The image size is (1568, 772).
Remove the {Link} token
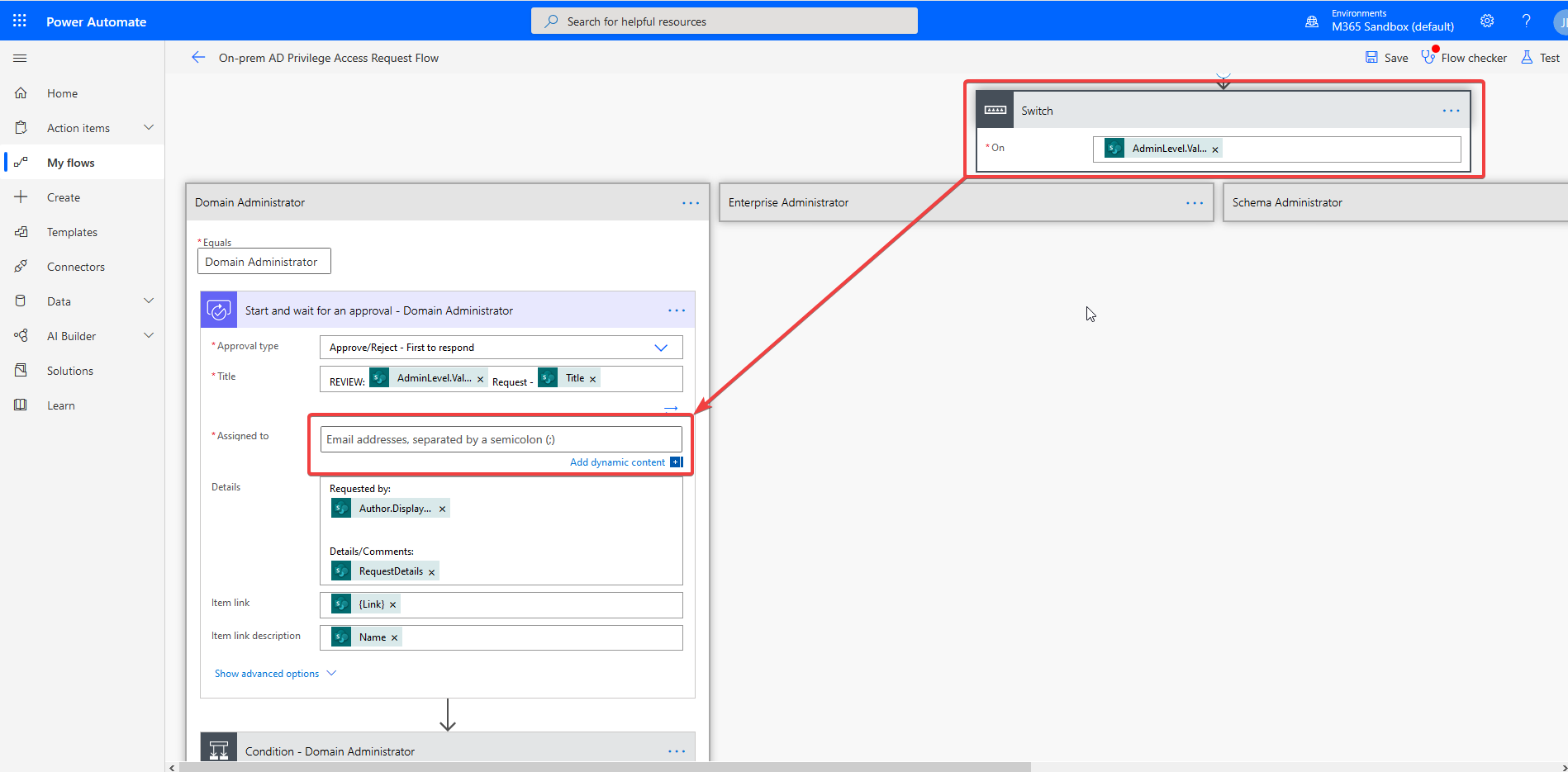pos(392,605)
